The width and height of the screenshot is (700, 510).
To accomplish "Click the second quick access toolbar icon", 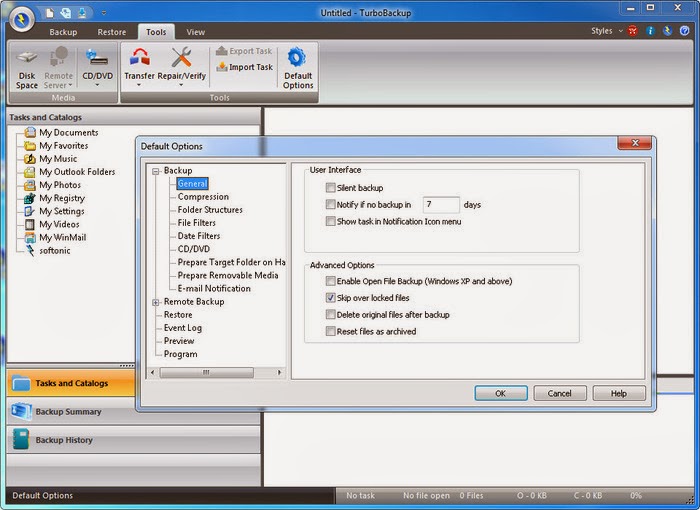I will click(66, 13).
